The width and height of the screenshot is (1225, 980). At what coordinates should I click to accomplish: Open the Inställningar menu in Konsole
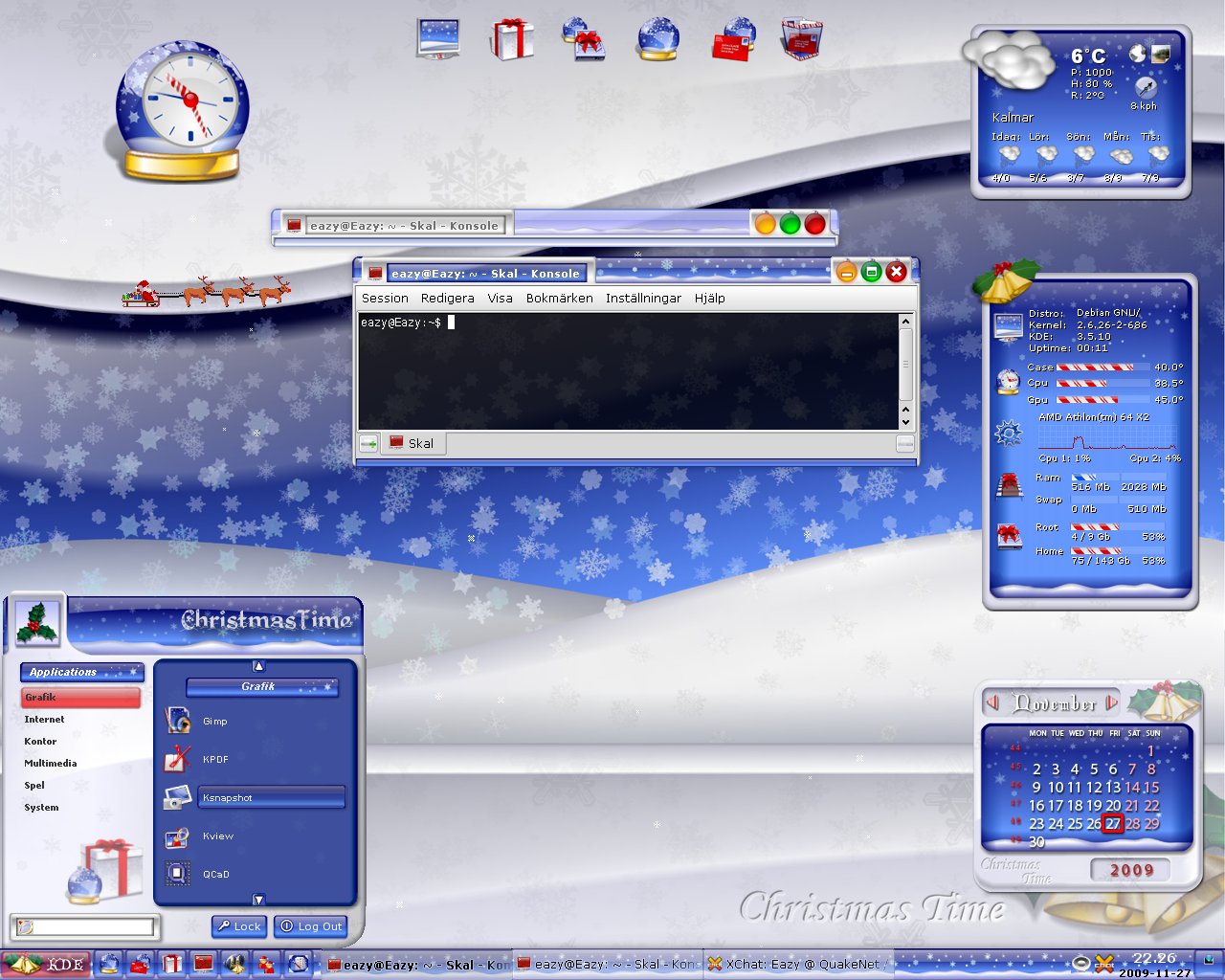(x=643, y=298)
